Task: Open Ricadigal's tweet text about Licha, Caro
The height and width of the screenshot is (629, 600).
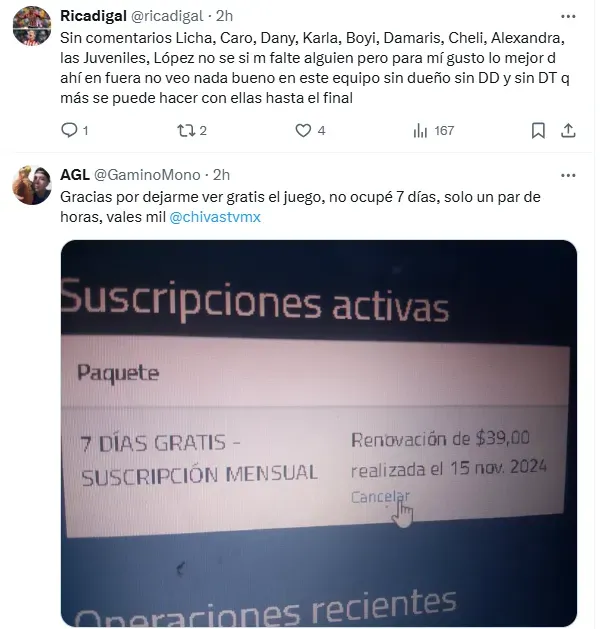Action: [x=315, y=68]
